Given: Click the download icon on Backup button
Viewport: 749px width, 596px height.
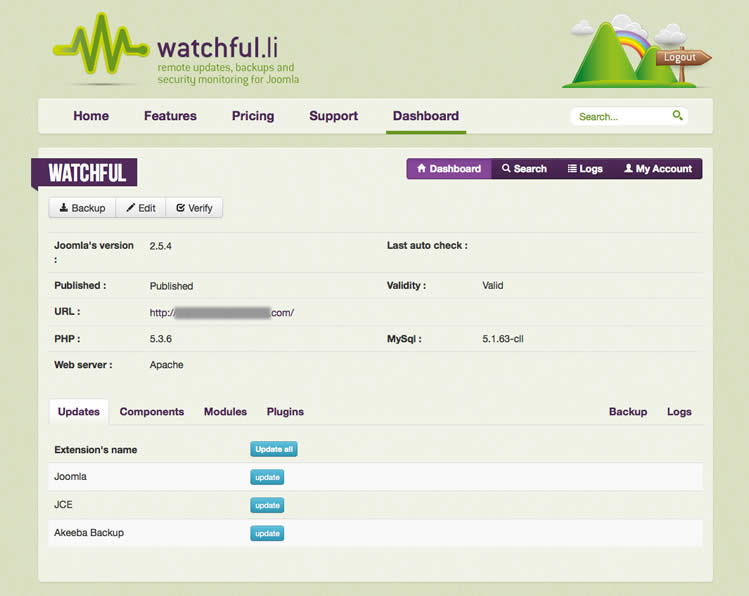Looking at the screenshot, I should pyautogui.click(x=64, y=208).
